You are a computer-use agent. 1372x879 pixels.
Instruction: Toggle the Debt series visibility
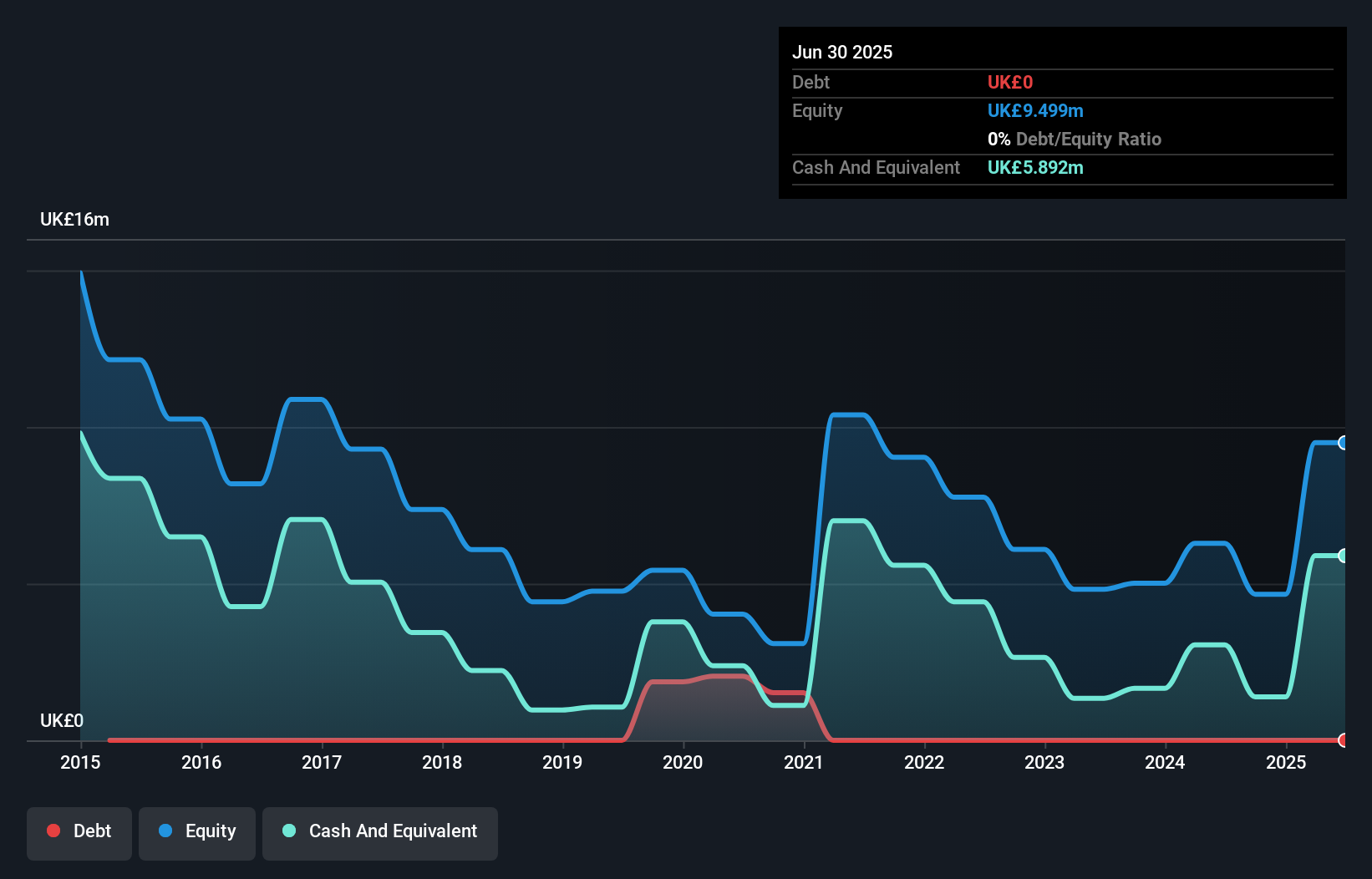[79, 832]
